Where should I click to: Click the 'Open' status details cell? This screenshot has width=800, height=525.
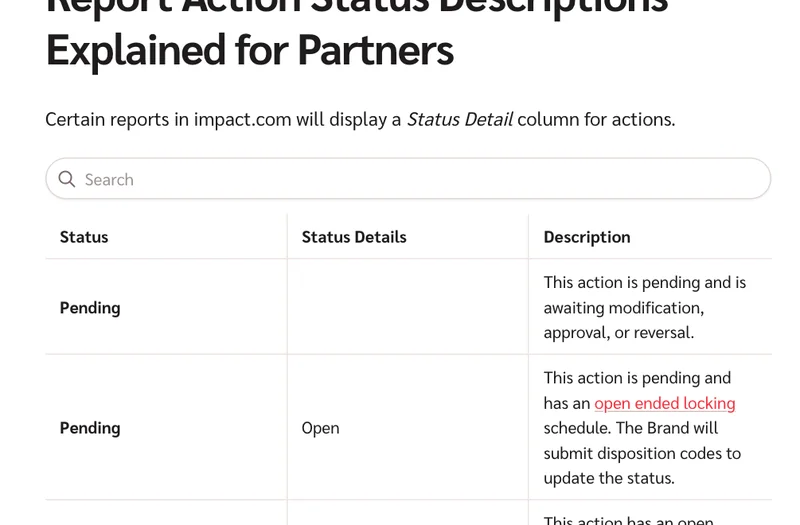coord(320,428)
